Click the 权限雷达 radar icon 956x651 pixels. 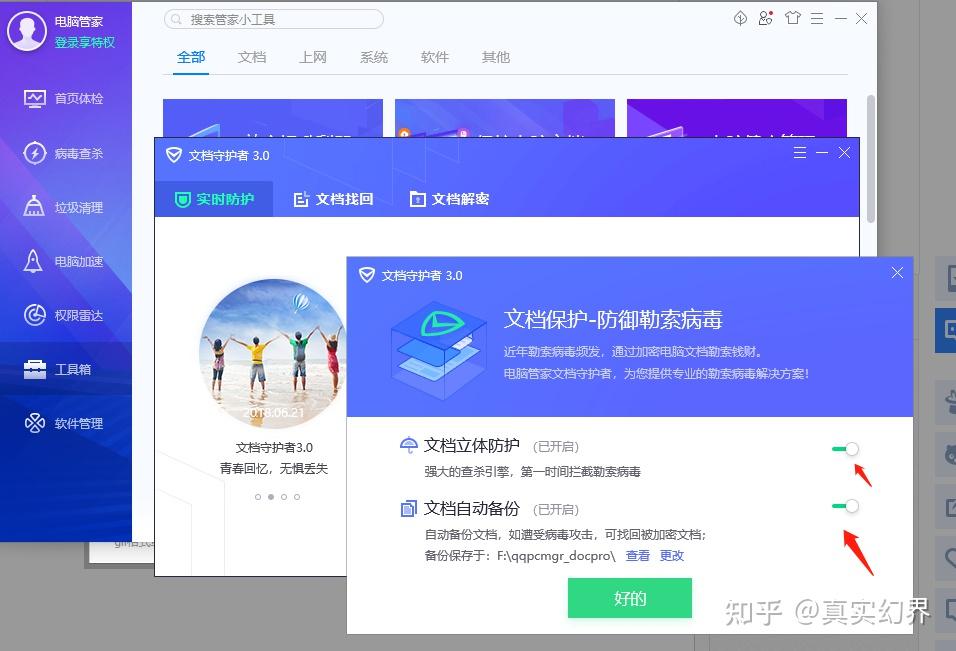[x=34, y=315]
